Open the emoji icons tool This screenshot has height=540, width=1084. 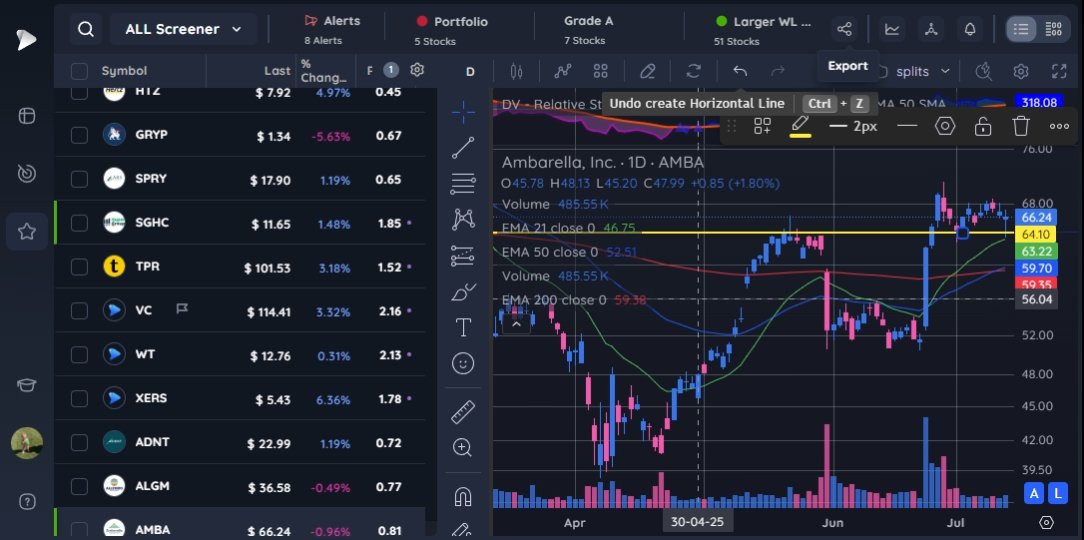pyautogui.click(x=462, y=364)
